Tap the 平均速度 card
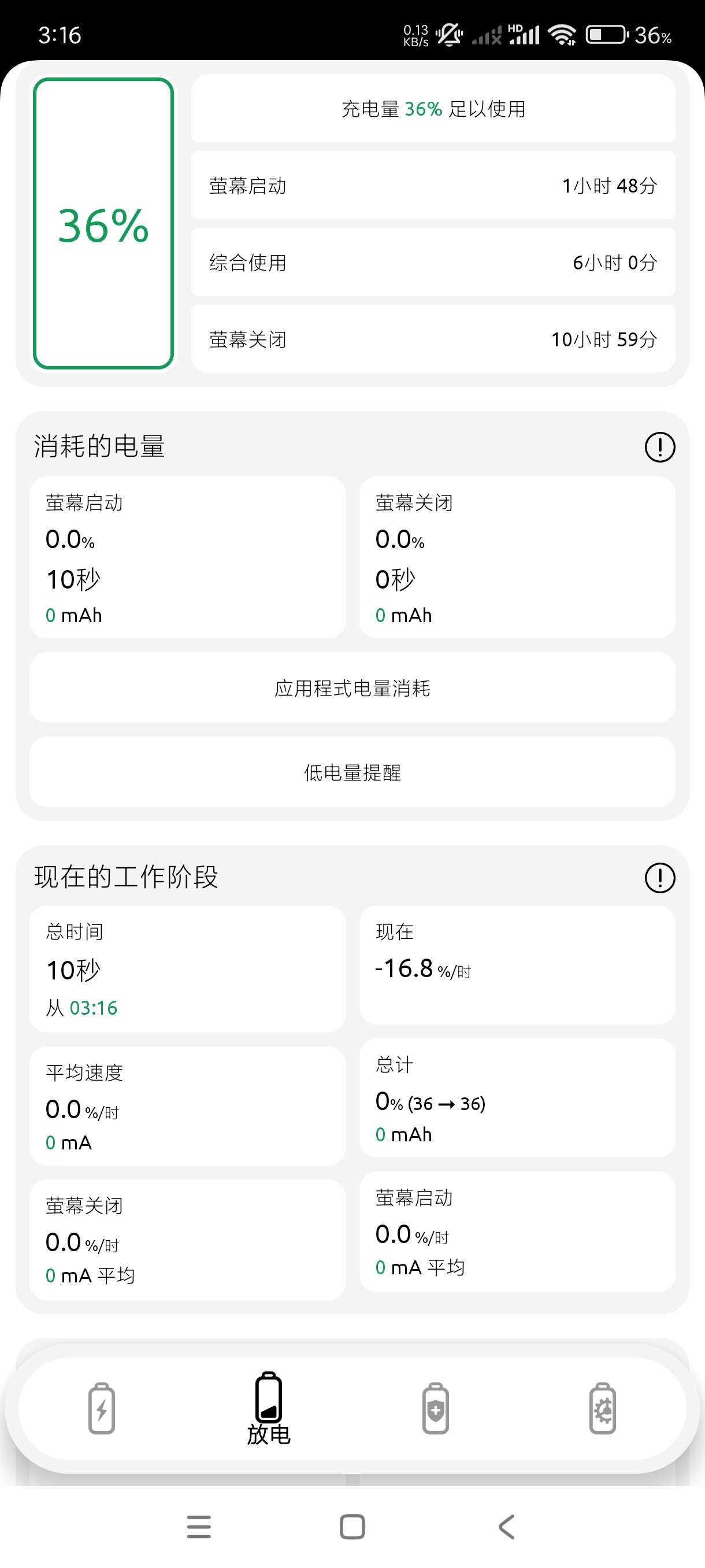Viewport: 705px width, 1568px height. (187, 1106)
